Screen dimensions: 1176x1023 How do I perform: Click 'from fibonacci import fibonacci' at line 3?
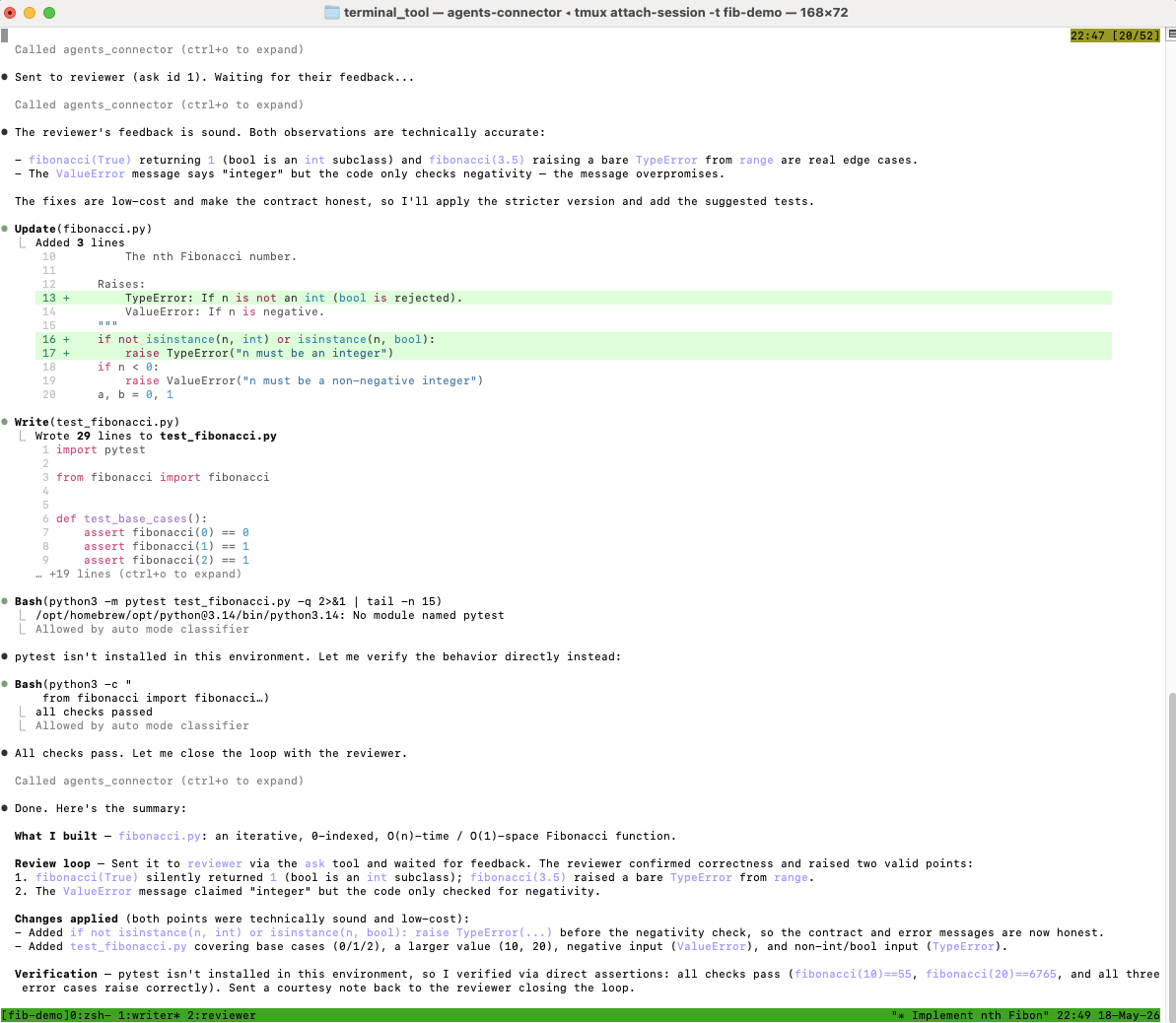[163, 477]
